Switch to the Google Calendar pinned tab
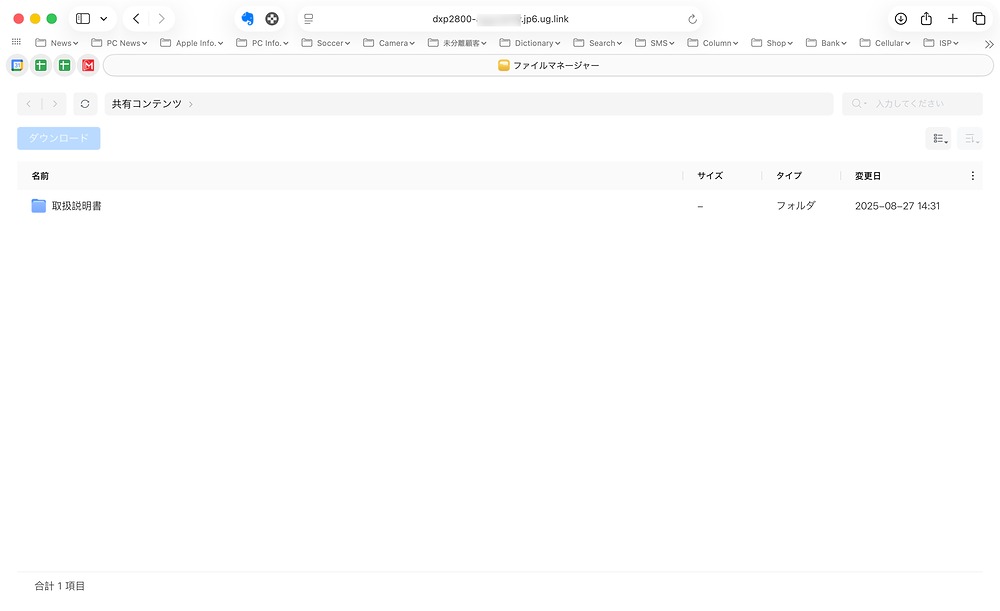The image size is (1000, 611). coord(17,65)
